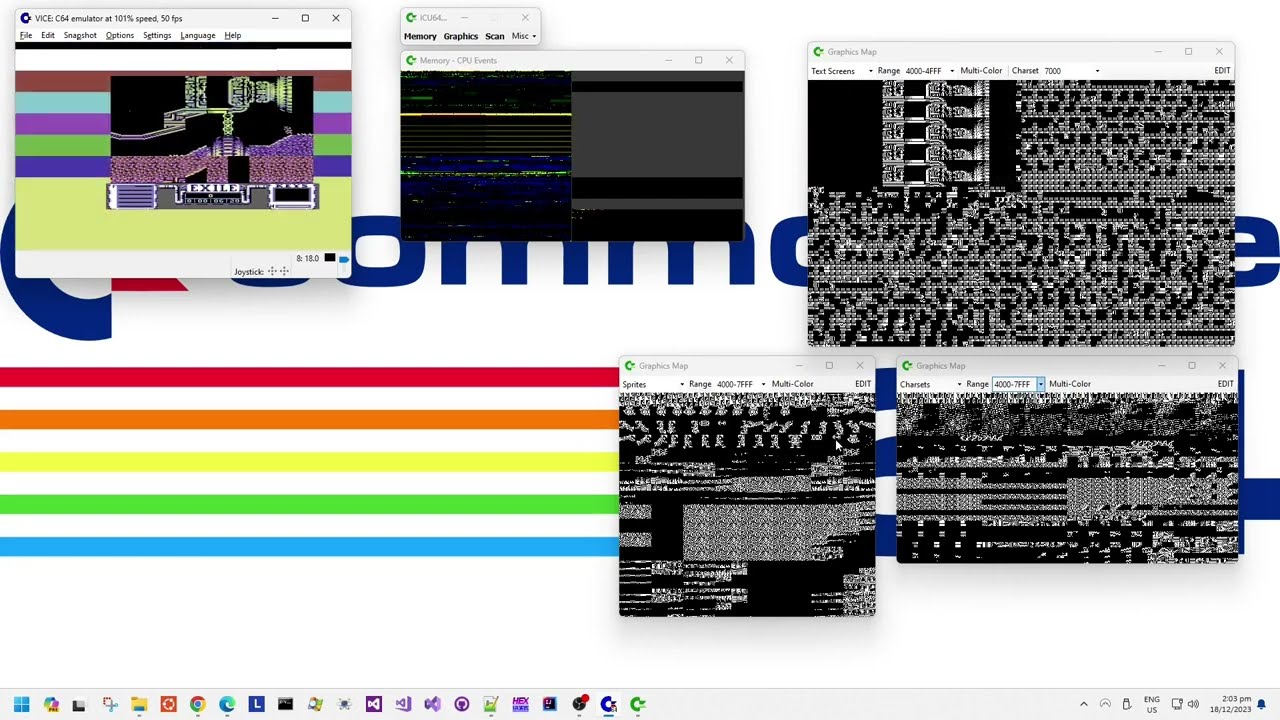1280x720 pixels.
Task: Open Microsoft Edge from the taskbar
Action: tap(227, 704)
